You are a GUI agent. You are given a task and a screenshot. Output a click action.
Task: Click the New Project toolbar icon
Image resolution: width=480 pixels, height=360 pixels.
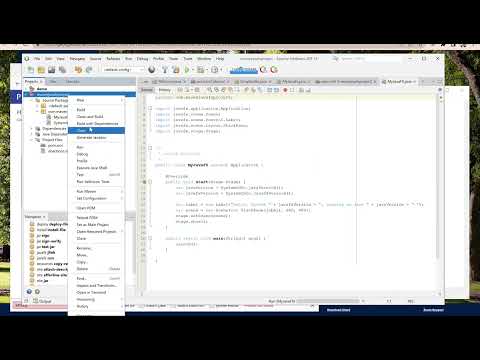pos(41,70)
